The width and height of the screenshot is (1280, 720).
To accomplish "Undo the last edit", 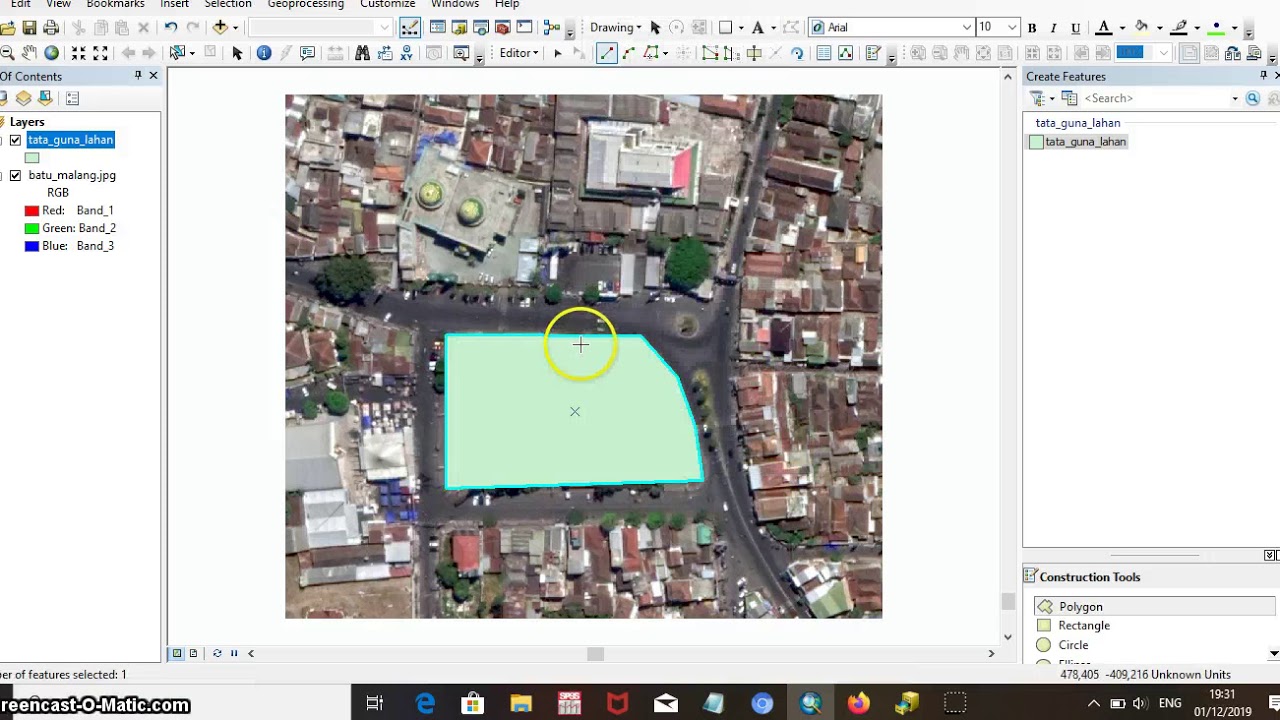I will pos(171,28).
